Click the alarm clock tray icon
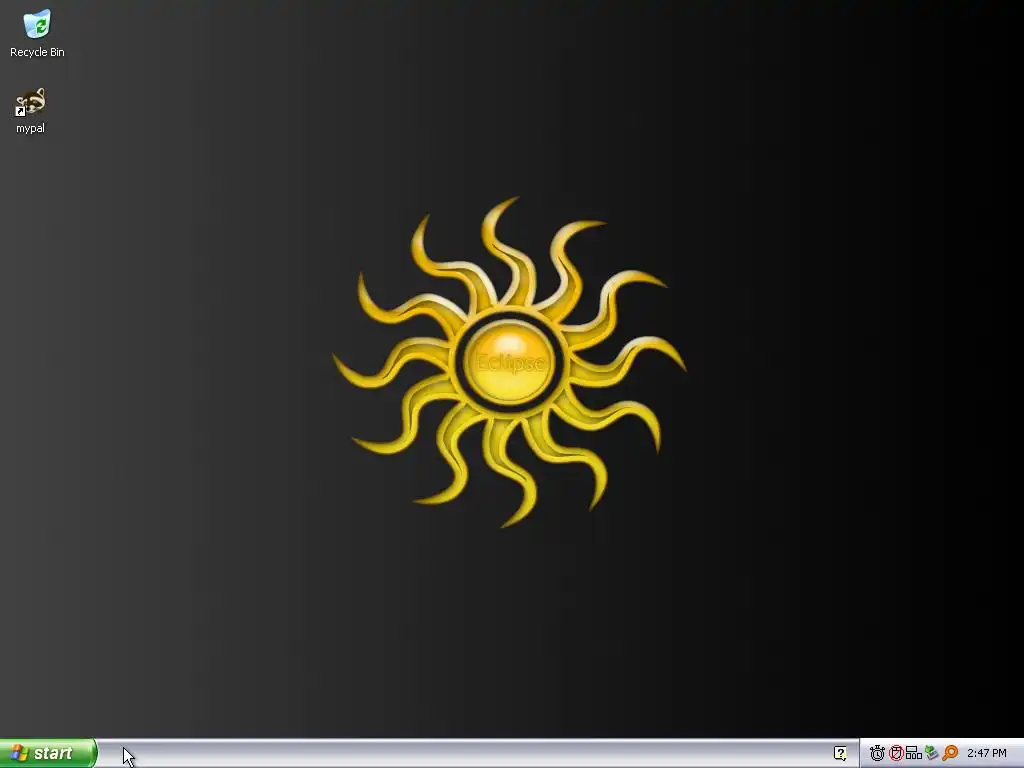Screen dimensions: 1024x768 click(877, 753)
